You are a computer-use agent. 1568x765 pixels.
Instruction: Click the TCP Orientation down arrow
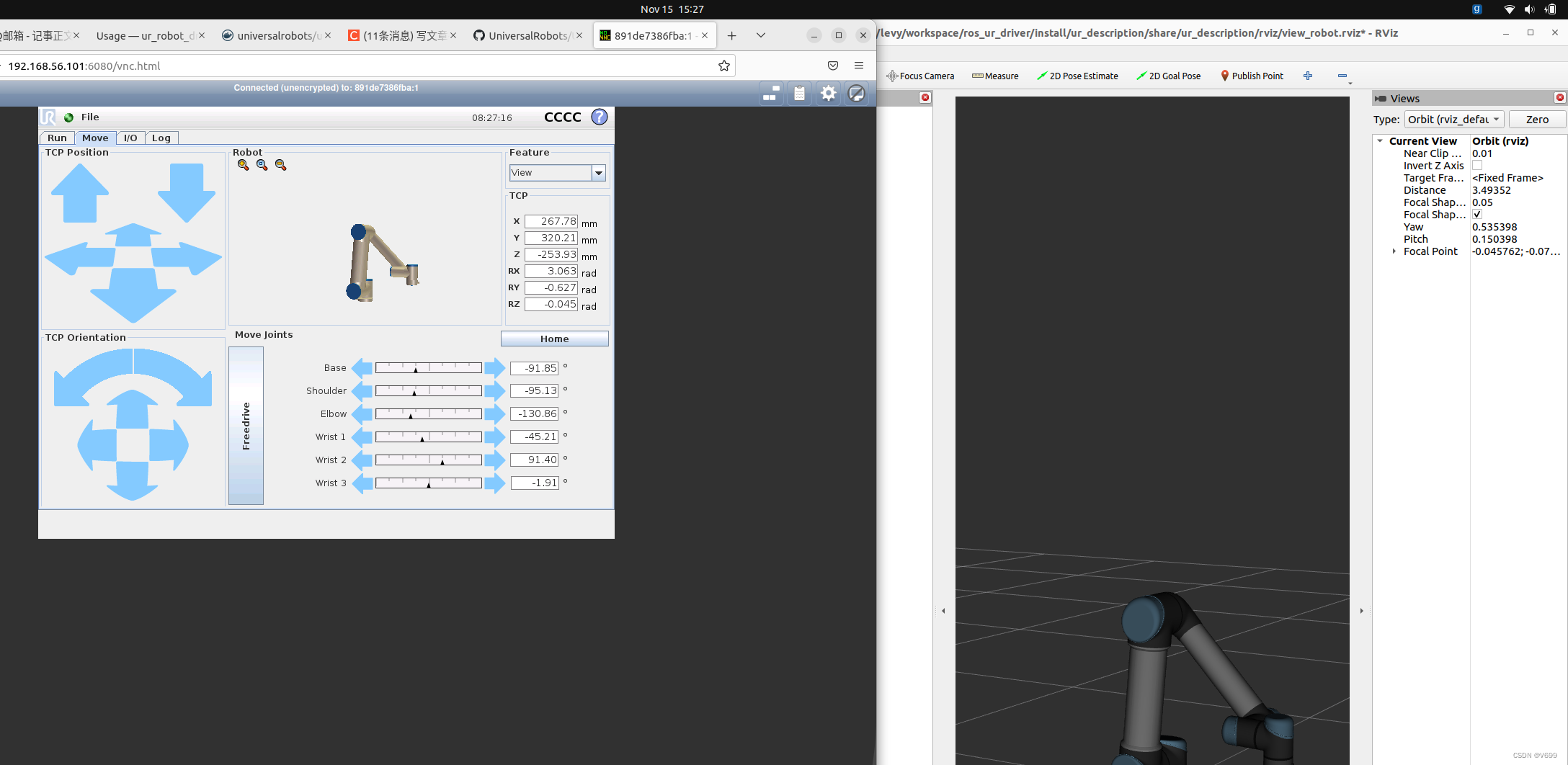tap(133, 481)
